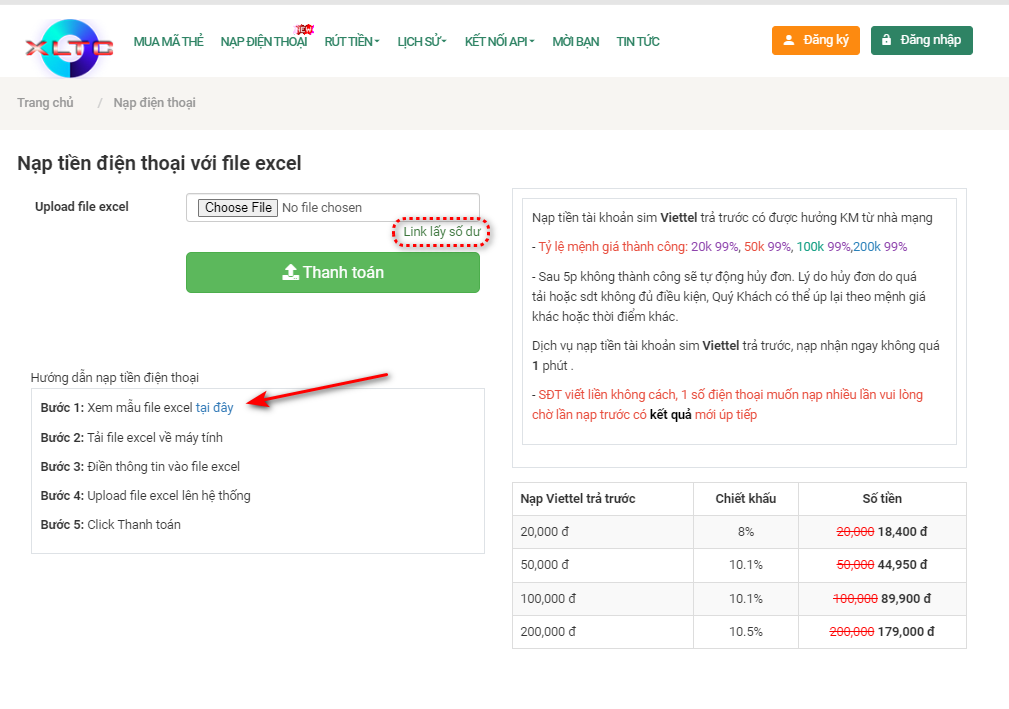Open the TIN TỨC menu item
The width and height of the screenshot is (1009, 709).
[638, 42]
